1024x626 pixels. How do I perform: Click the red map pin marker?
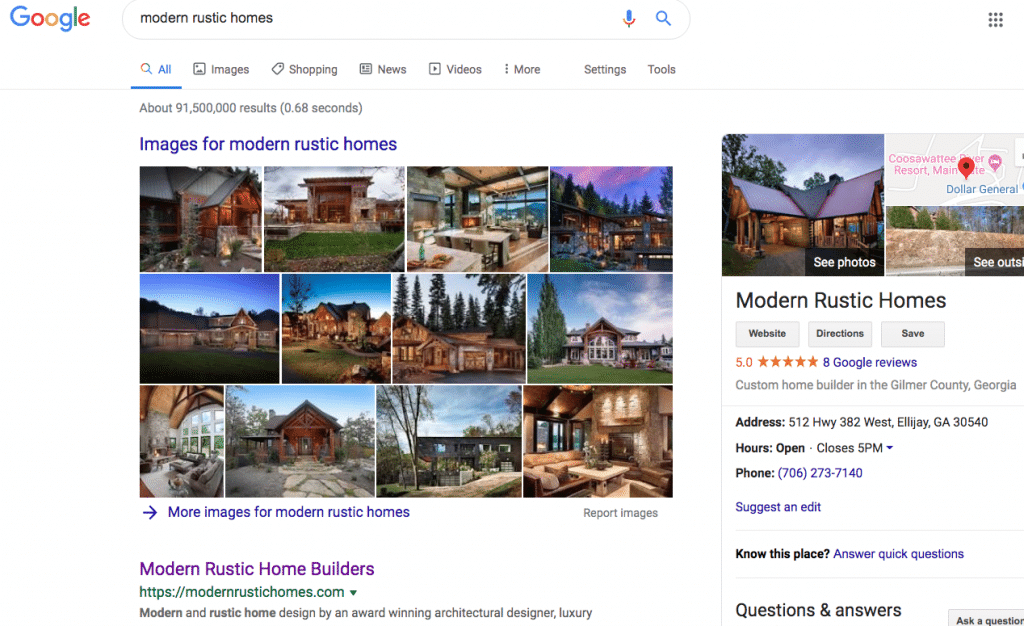click(966, 166)
